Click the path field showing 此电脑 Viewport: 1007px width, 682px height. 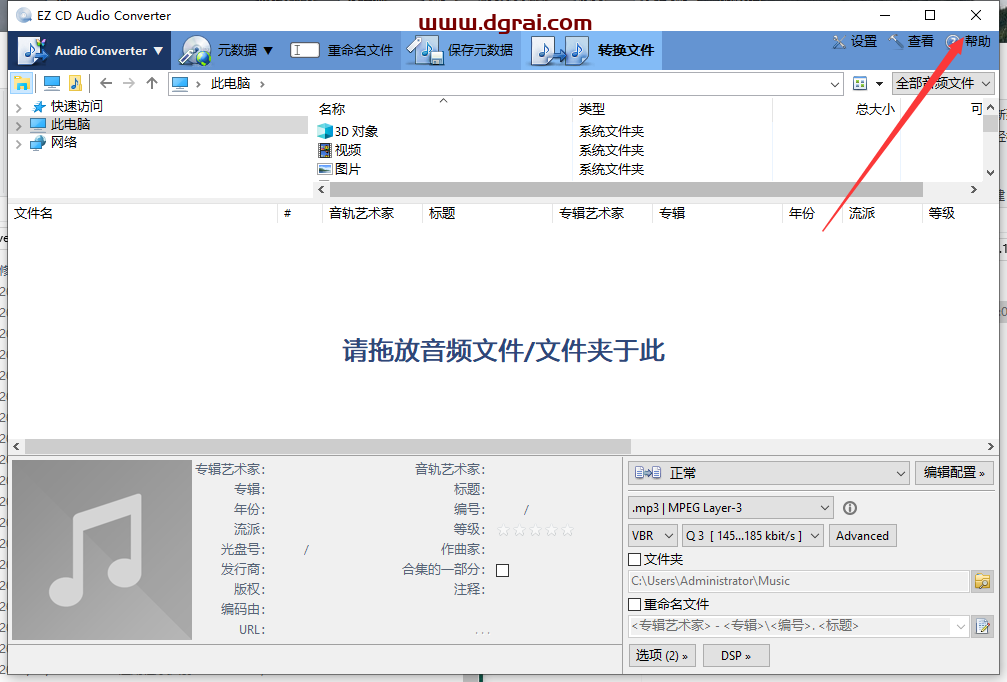click(505, 83)
